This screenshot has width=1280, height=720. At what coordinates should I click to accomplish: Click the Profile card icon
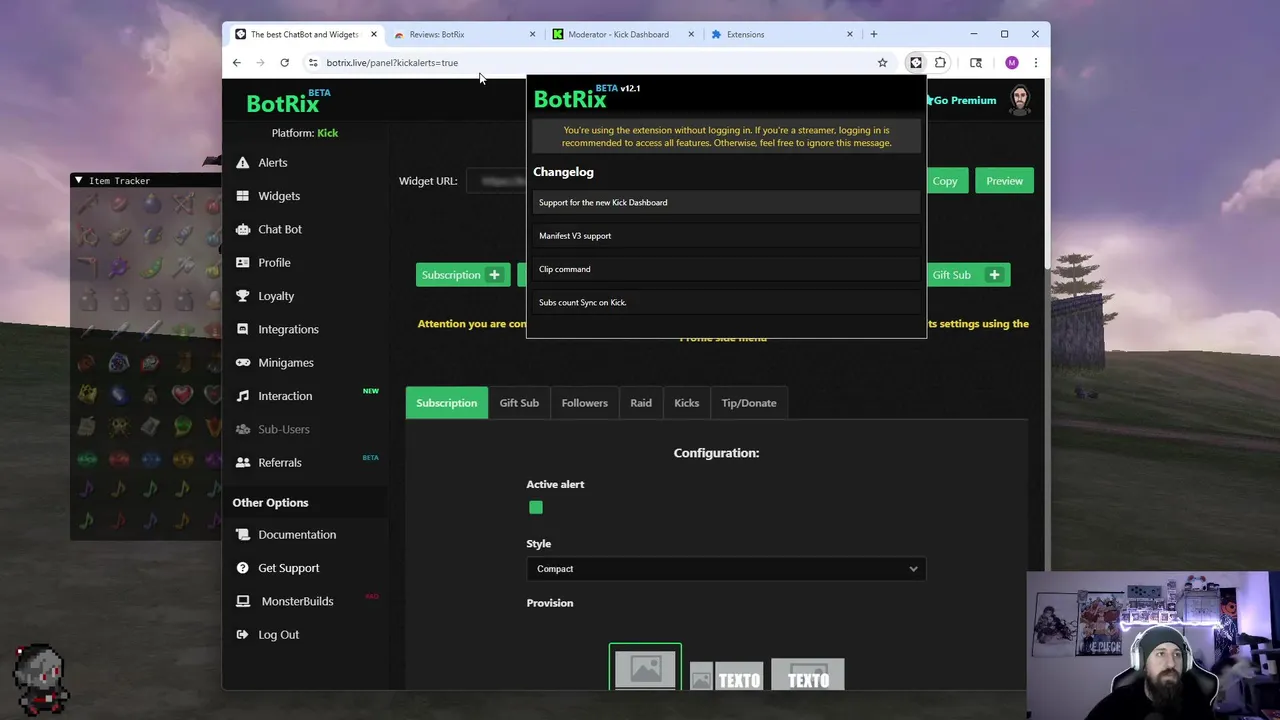(242, 262)
